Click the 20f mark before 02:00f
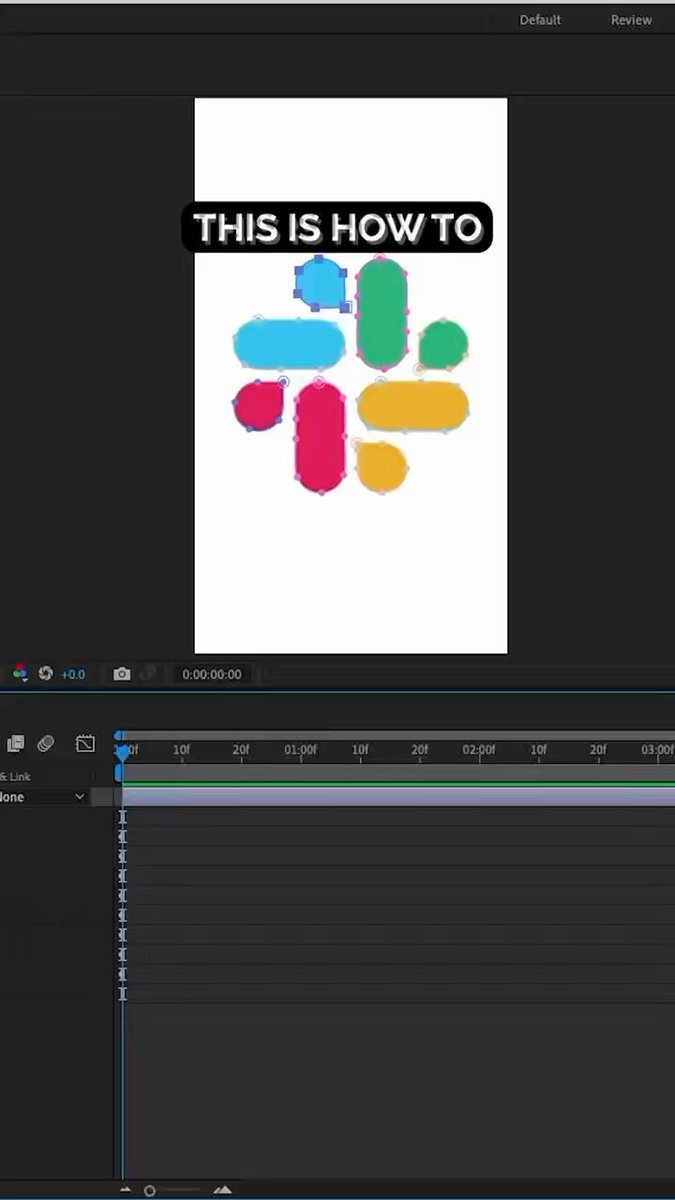The height and width of the screenshot is (1200, 675). click(x=420, y=749)
